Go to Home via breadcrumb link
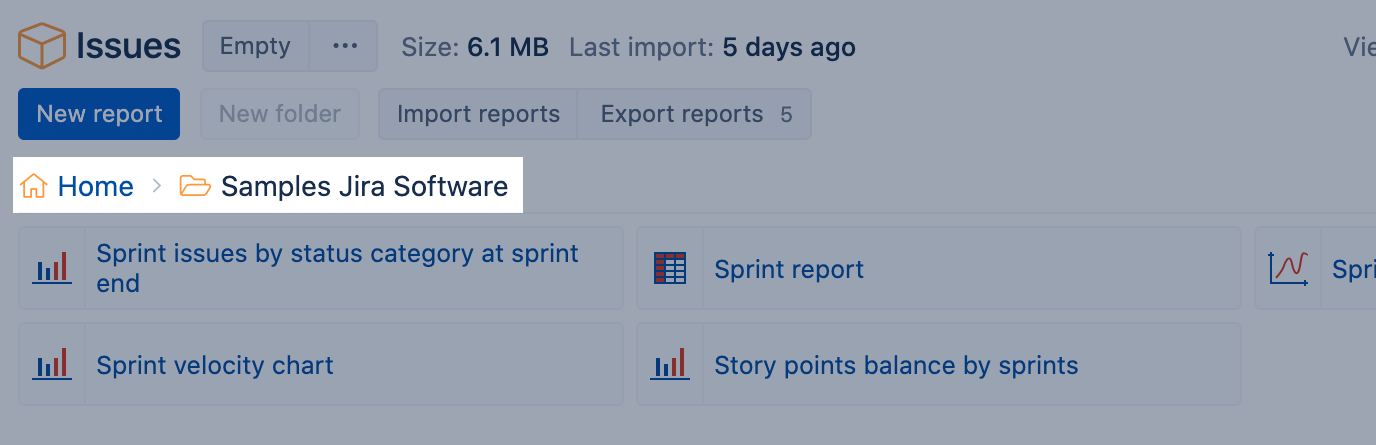Image resolution: width=1376 pixels, height=445 pixels. tap(96, 186)
